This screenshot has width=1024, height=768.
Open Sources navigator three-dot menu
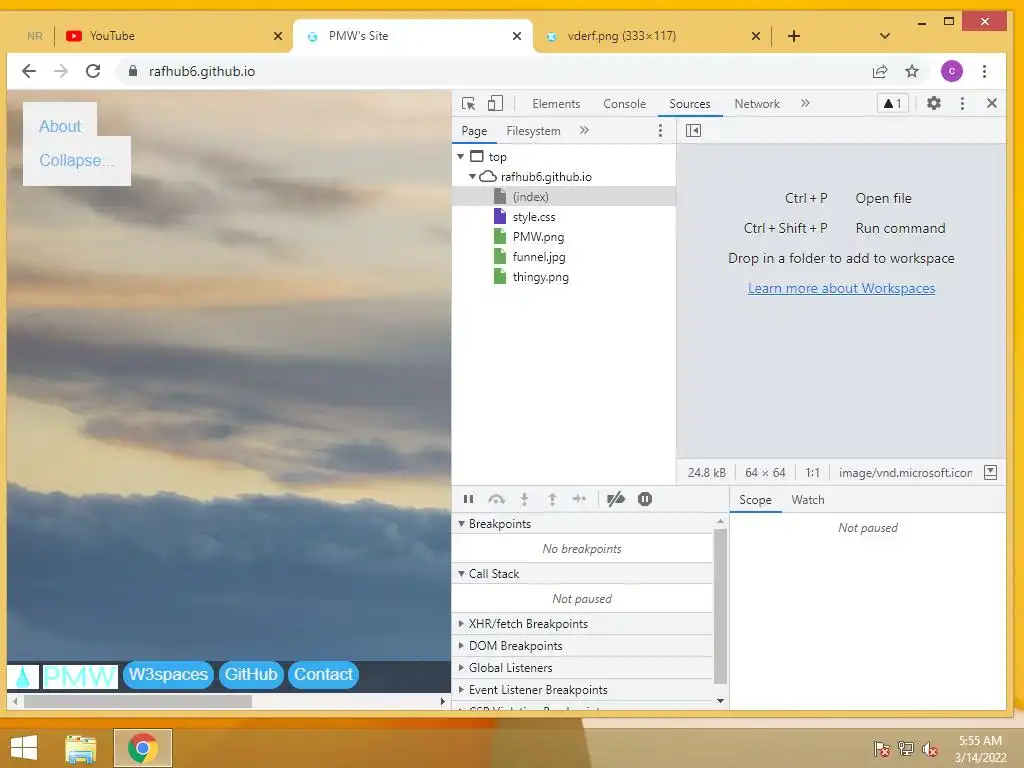(660, 131)
